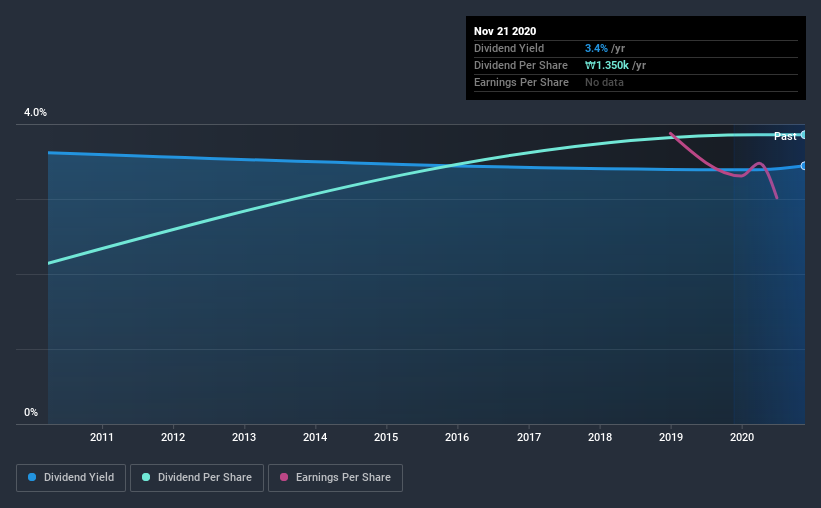Click the ₩1.350k dividend per share value

point(607,65)
